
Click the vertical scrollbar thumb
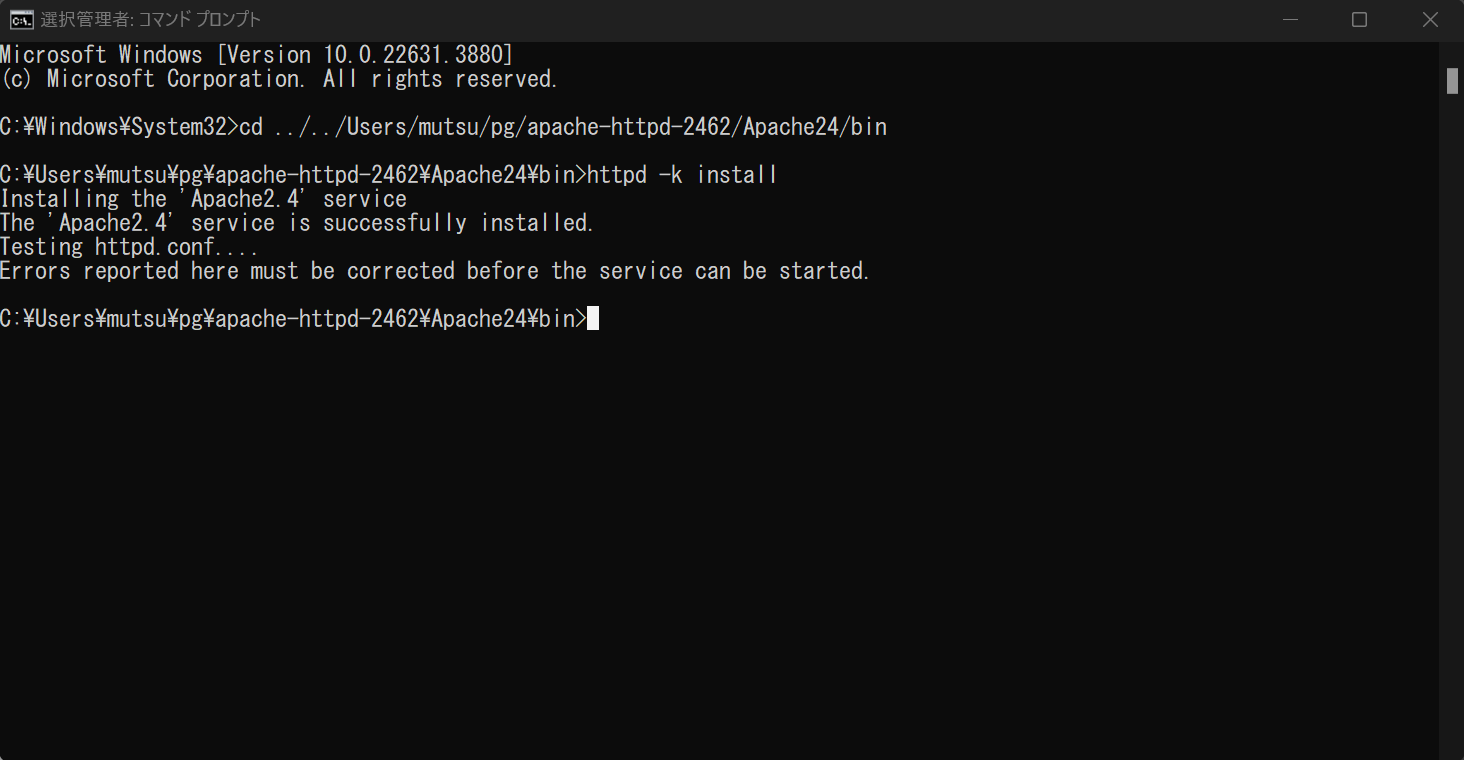pos(1452,81)
